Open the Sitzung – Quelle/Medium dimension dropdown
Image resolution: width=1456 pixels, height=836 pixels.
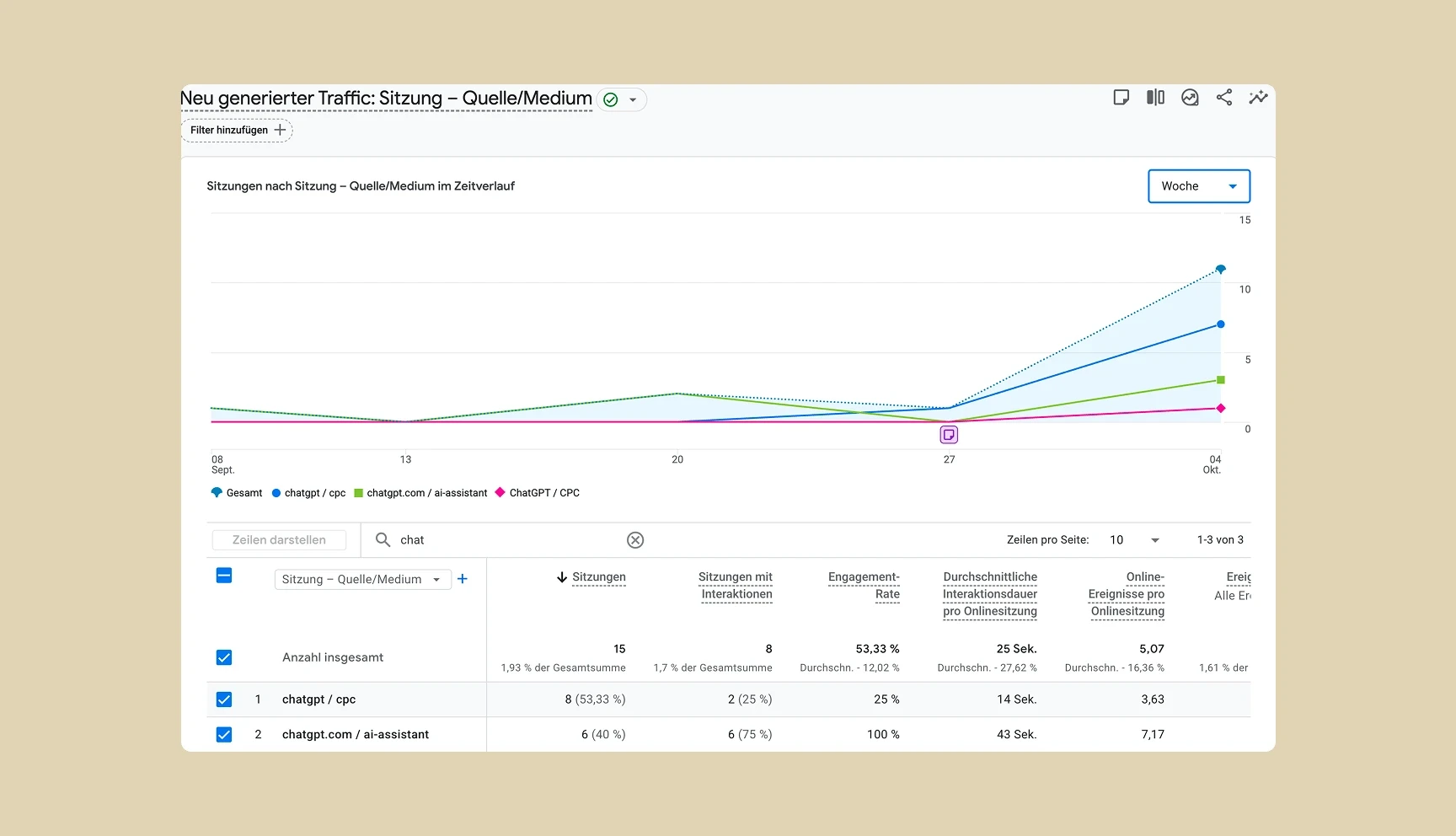coord(362,579)
